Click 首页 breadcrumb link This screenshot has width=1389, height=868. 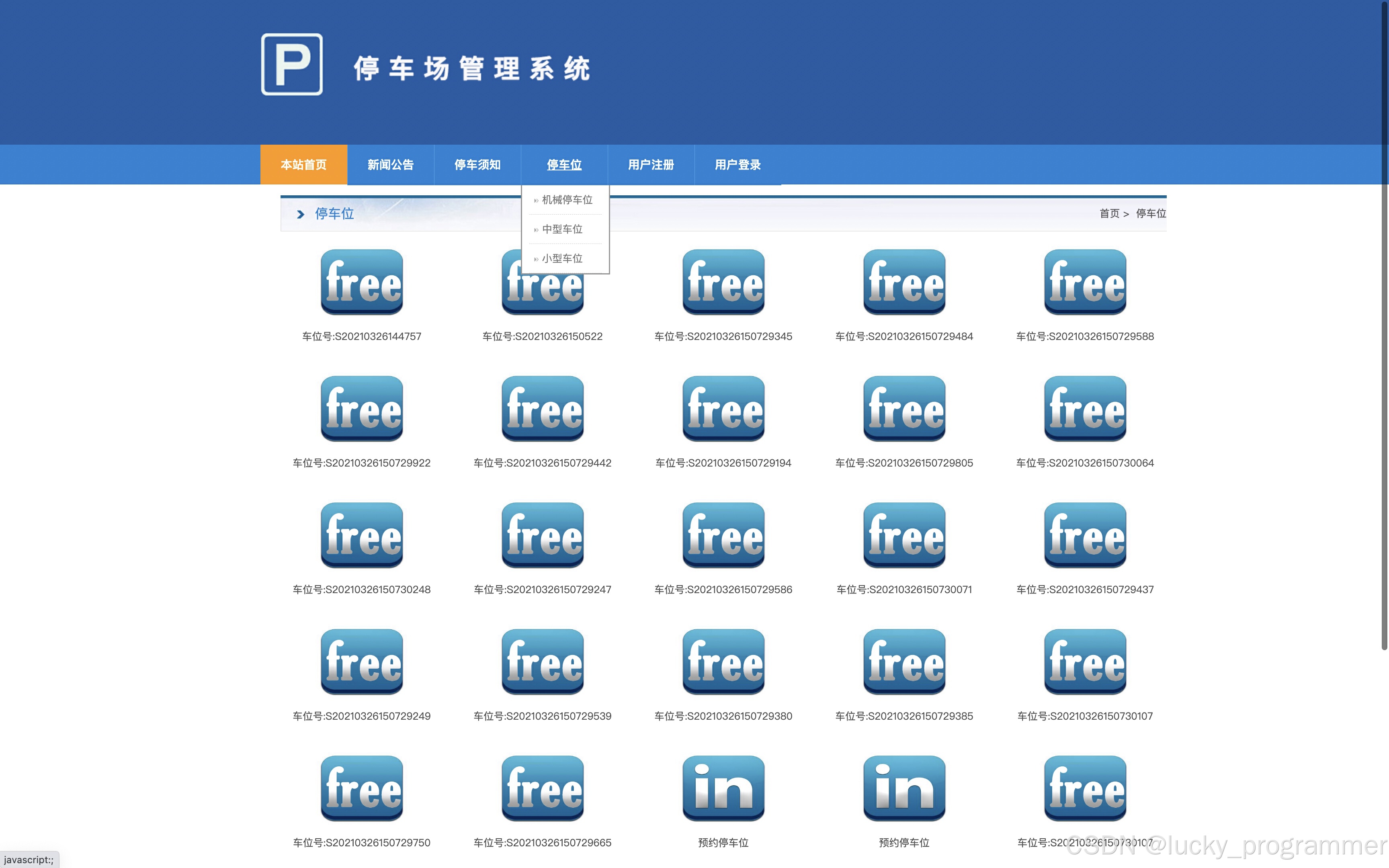tap(1109, 213)
